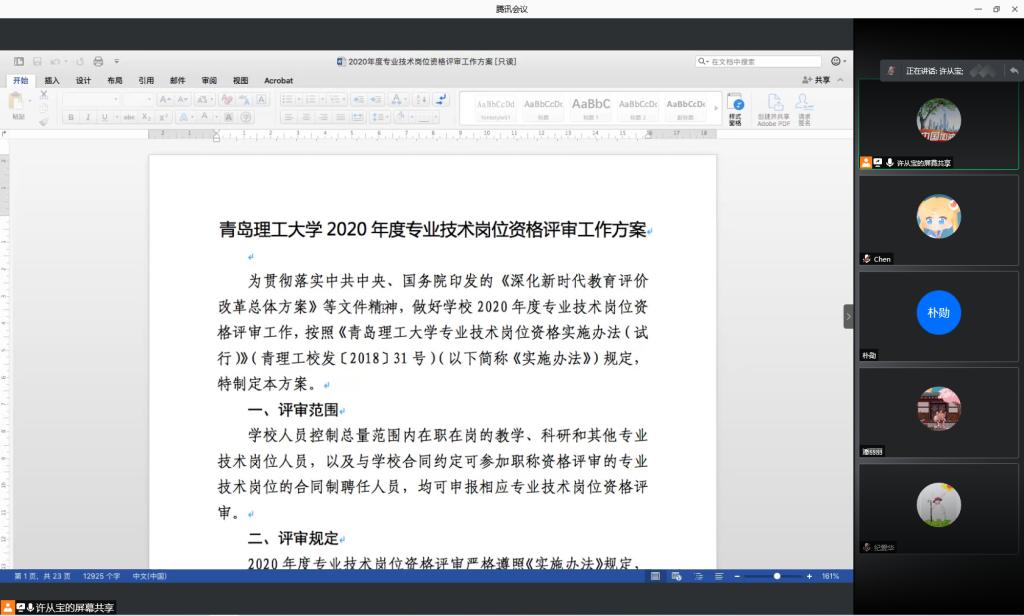
Task: Click the zoom out minus icon
Action: 737,576
